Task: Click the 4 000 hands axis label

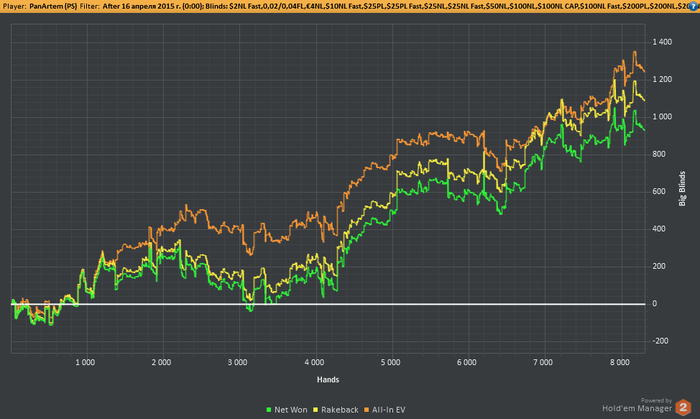Action: [x=314, y=362]
